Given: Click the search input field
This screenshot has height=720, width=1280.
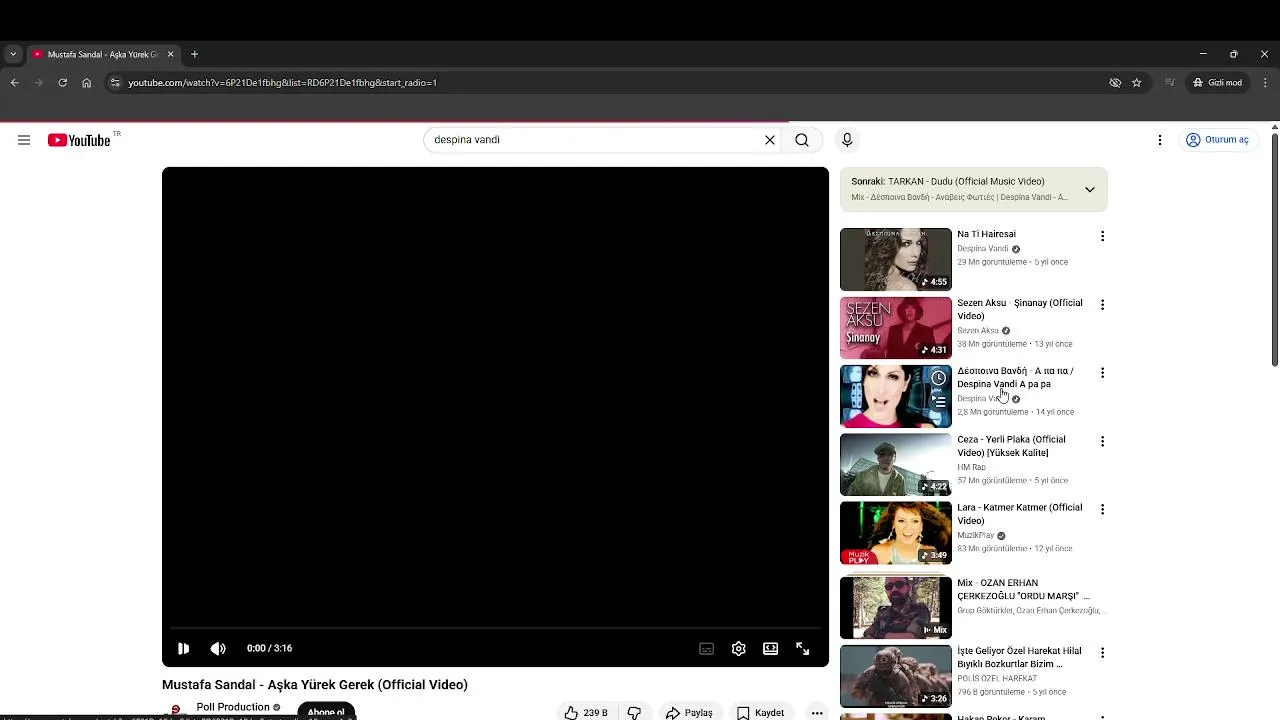Looking at the screenshot, I should (595, 140).
